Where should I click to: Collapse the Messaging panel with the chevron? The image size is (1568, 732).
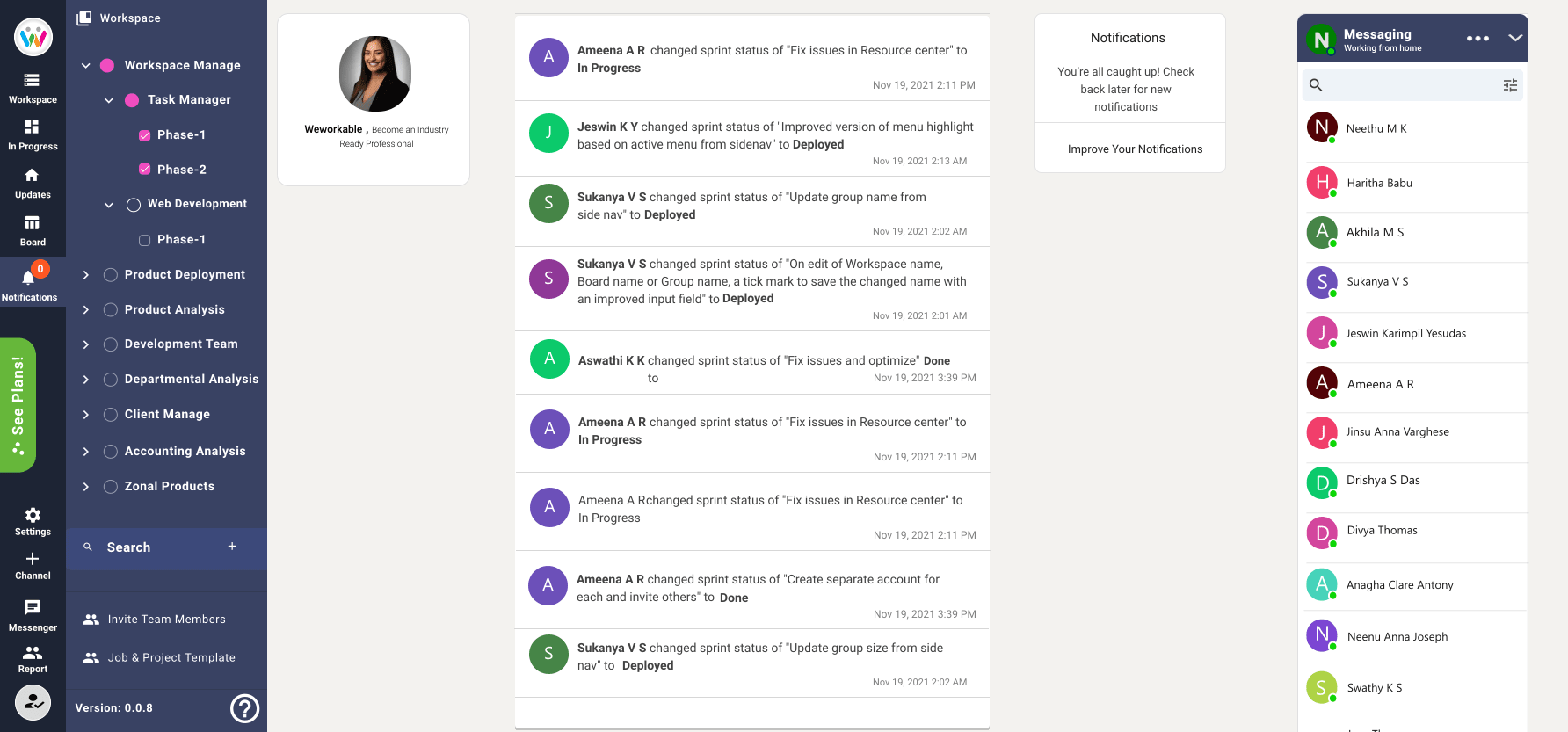pos(1515,38)
